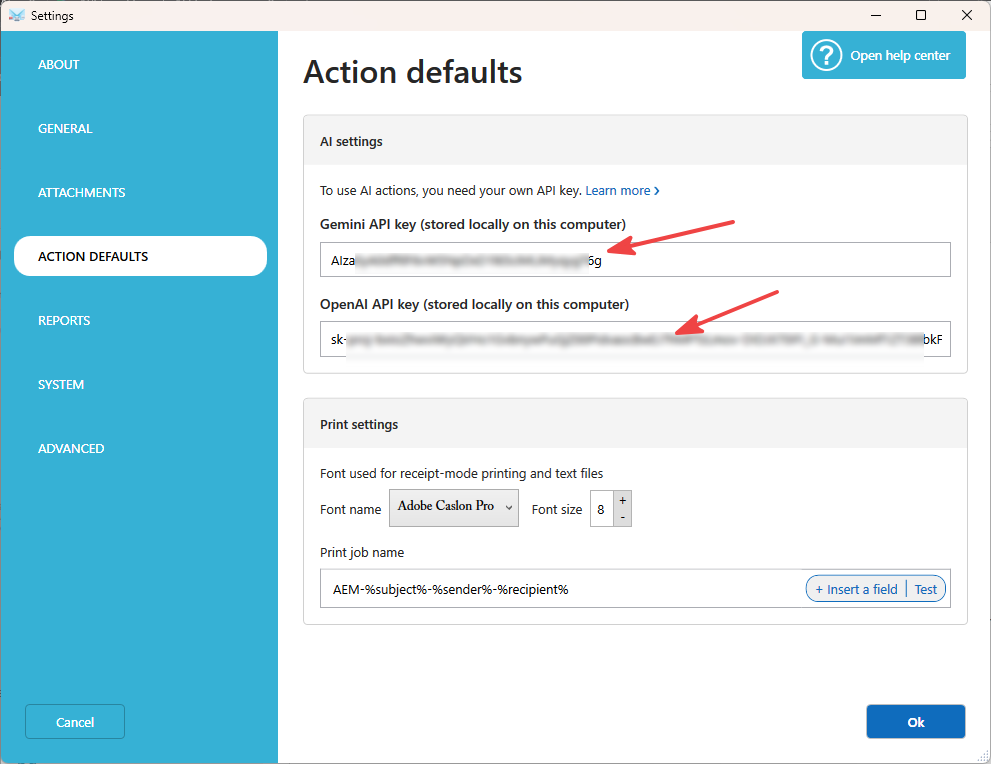The image size is (991, 764).
Task: Increase font size with plus button
Action: click(623, 500)
